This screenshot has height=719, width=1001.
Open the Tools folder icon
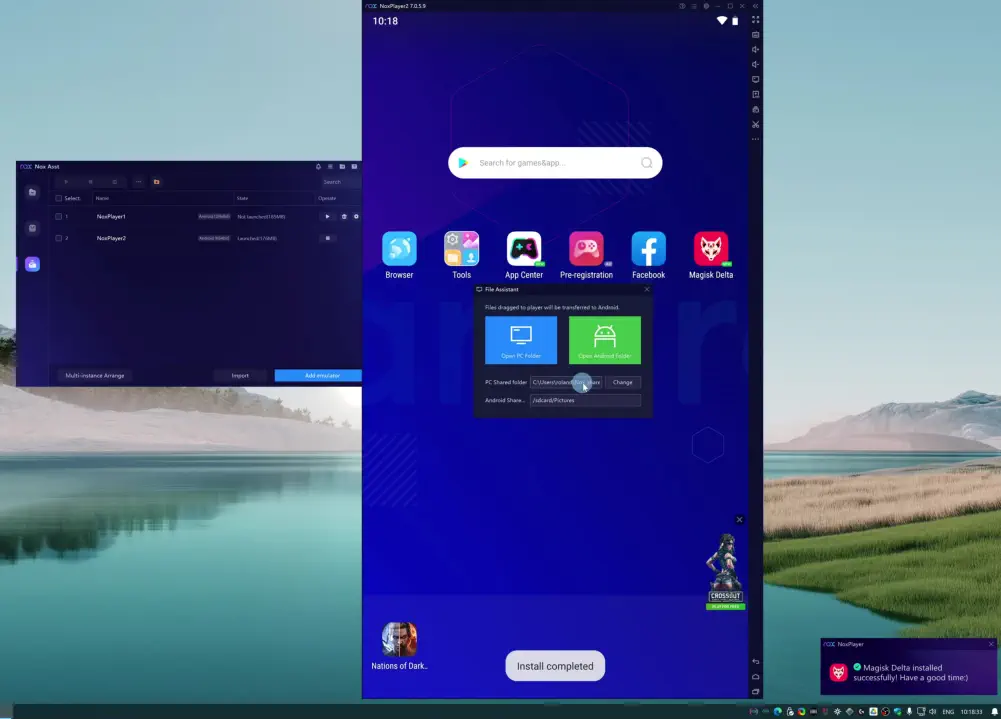461,250
